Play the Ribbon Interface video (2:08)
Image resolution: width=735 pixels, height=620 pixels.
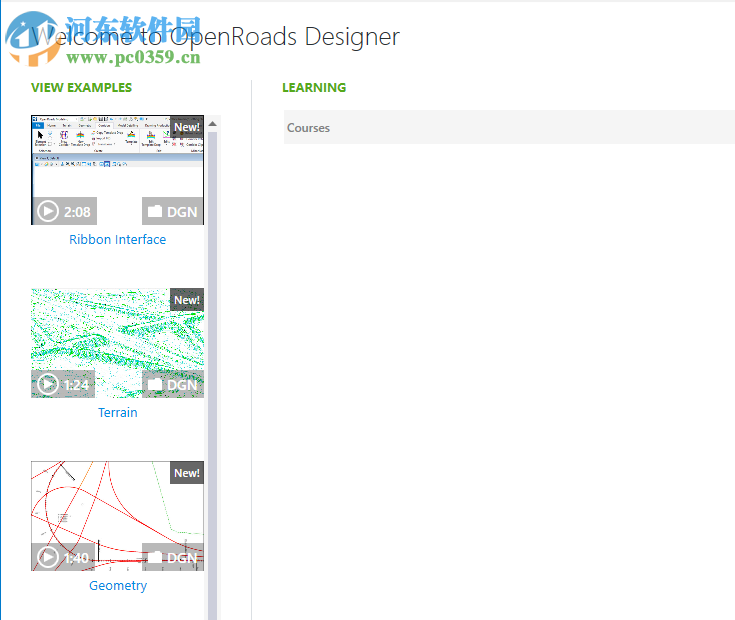(x=64, y=211)
